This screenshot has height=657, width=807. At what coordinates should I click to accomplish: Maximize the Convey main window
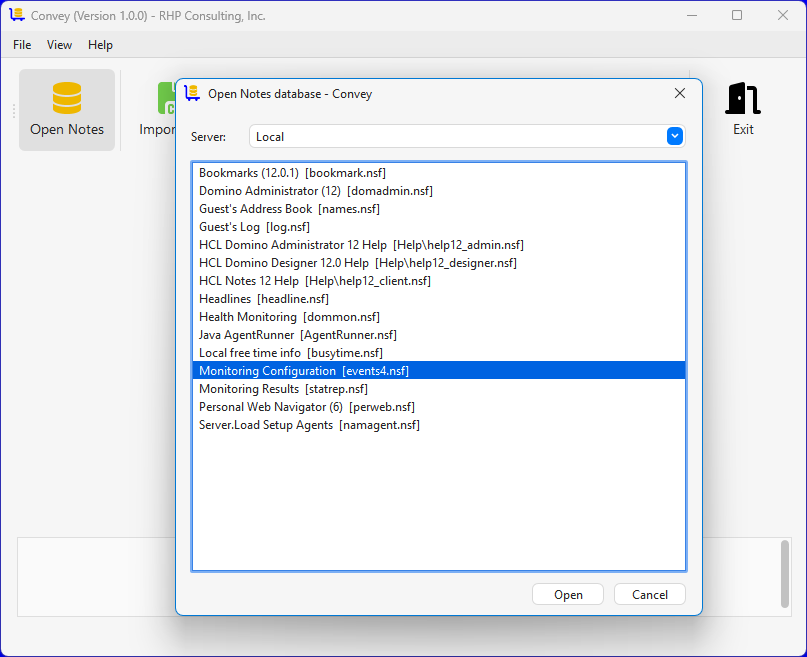coord(737,15)
